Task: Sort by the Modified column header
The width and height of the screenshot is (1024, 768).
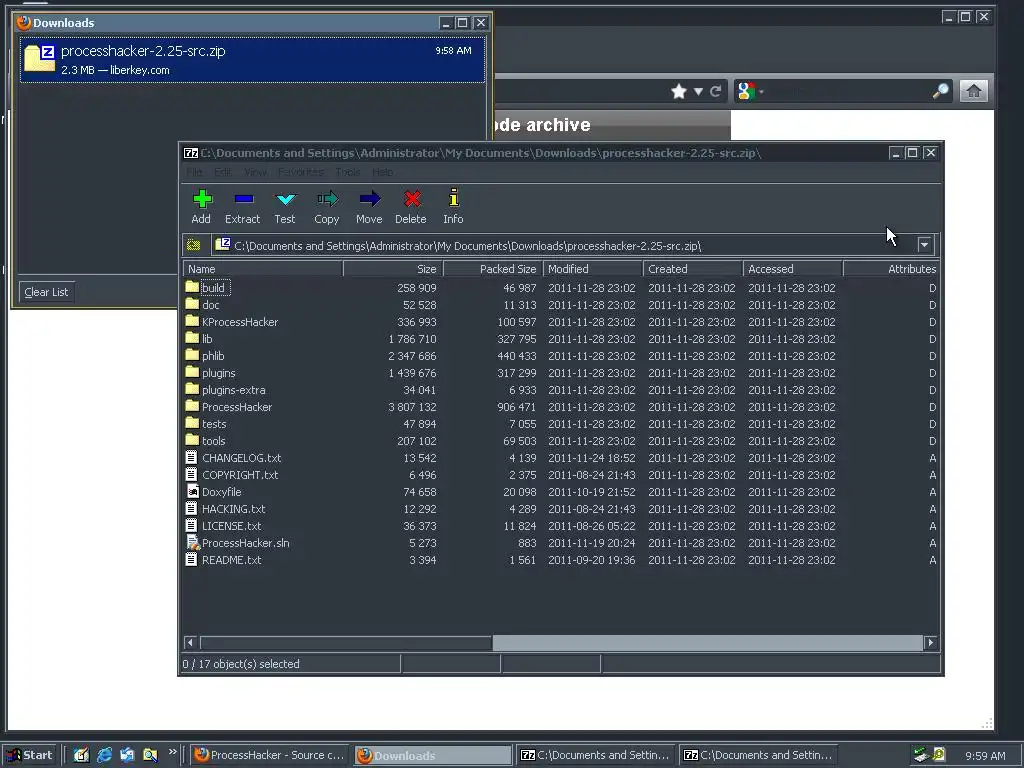Action: [593, 268]
